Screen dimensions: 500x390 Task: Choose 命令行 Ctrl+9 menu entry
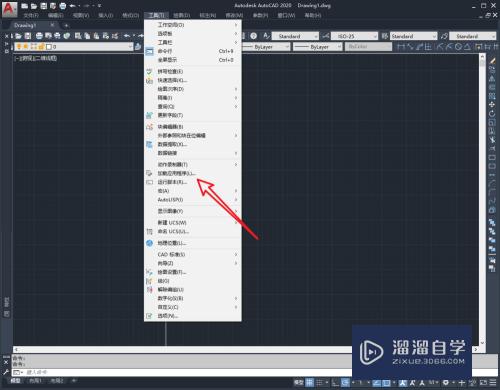tap(193, 51)
